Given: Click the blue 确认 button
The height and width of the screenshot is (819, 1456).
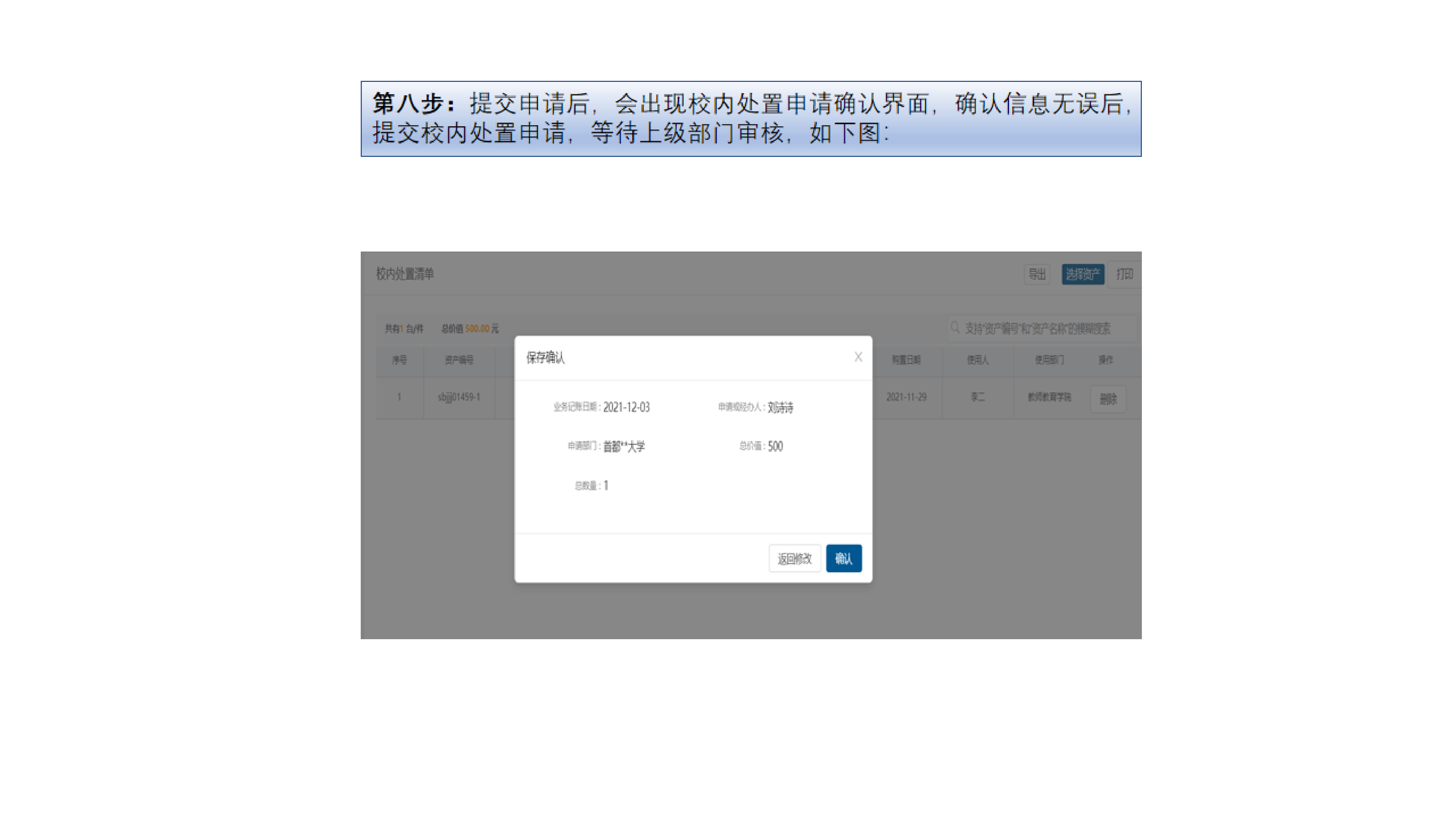Looking at the screenshot, I should 843,558.
